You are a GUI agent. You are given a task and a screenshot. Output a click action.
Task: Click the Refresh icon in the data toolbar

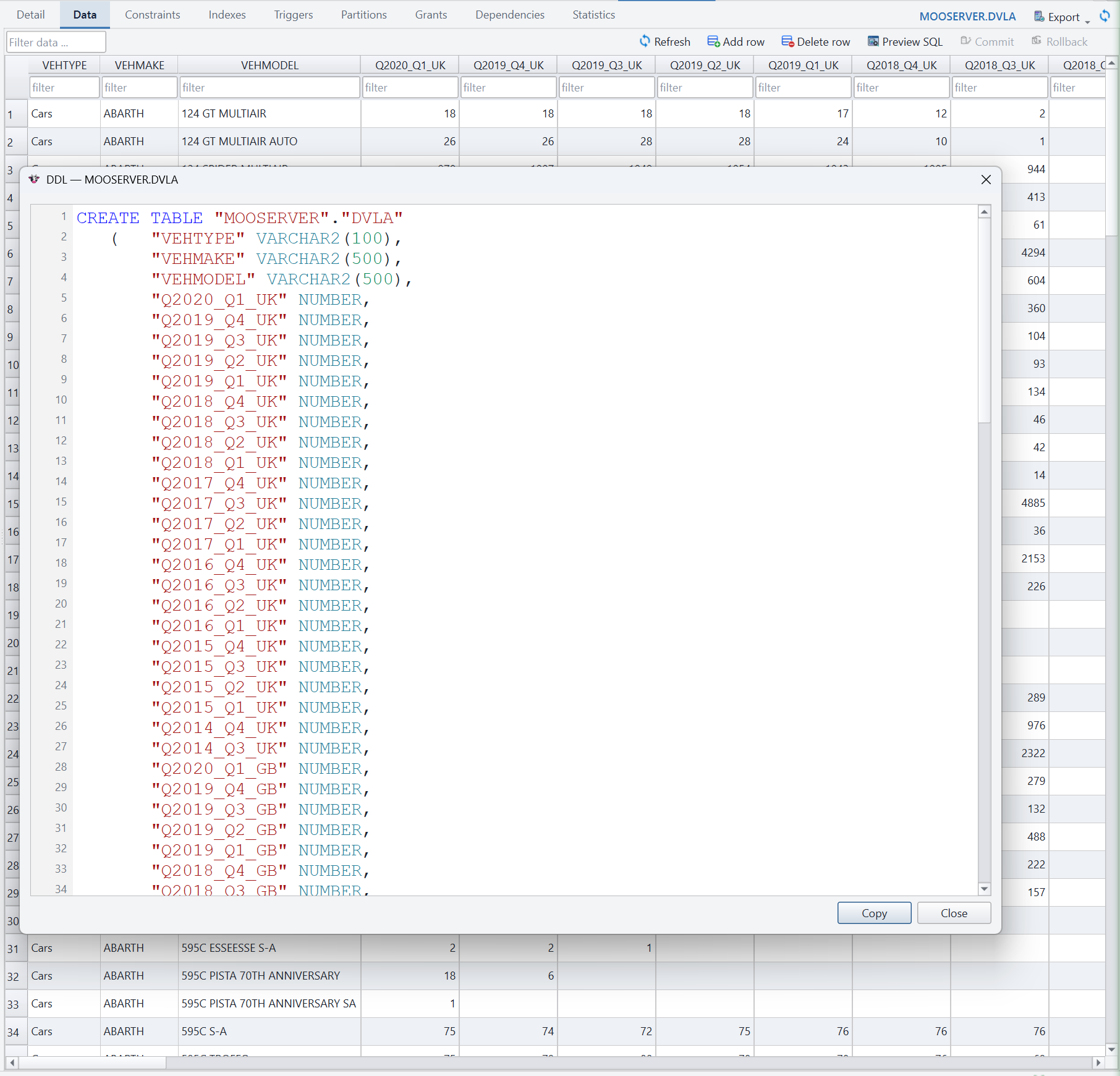tap(645, 41)
